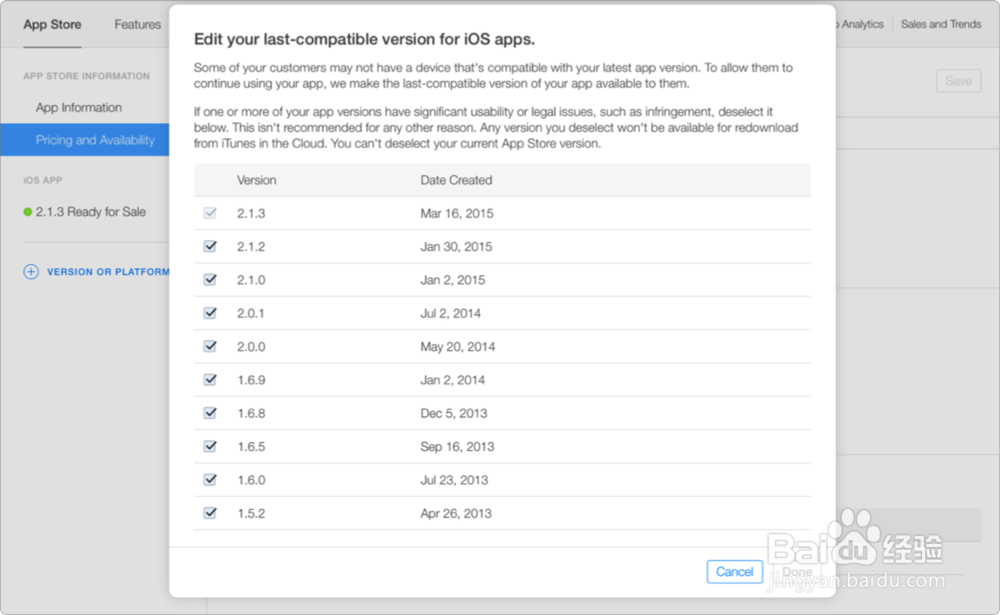Screen dimensions: 1000x615
Task: Deselect version 1.6.5 checkbox
Action: pyautogui.click(x=210, y=446)
